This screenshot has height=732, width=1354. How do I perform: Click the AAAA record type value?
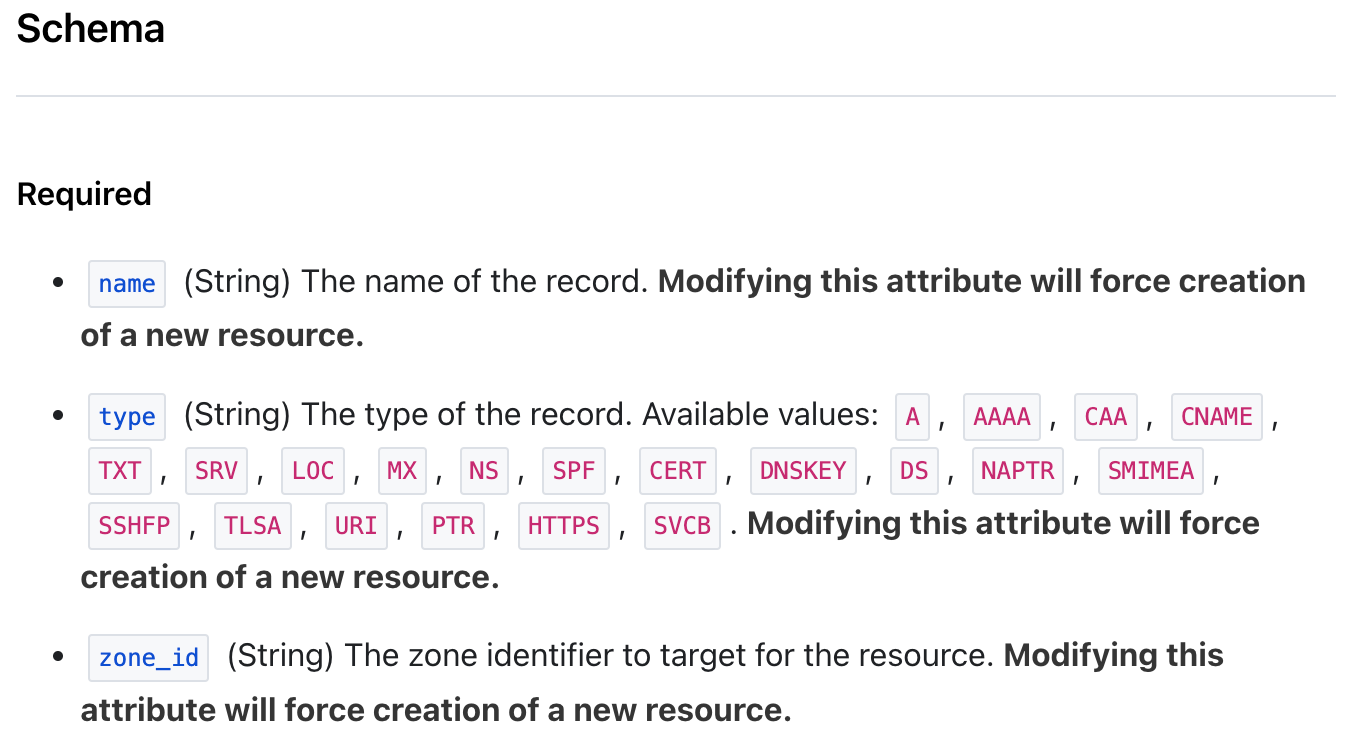point(1001,417)
